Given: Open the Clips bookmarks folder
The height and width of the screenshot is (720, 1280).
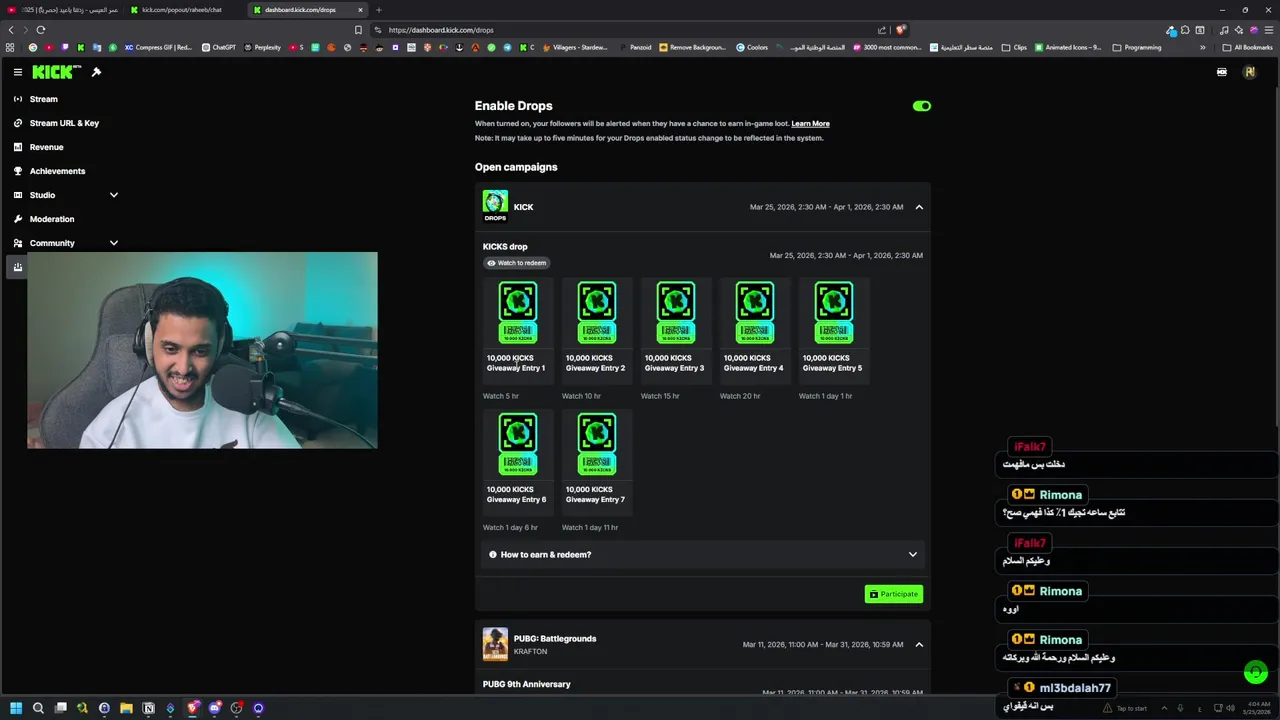Looking at the screenshot, I should click(x=1014, y=47).
